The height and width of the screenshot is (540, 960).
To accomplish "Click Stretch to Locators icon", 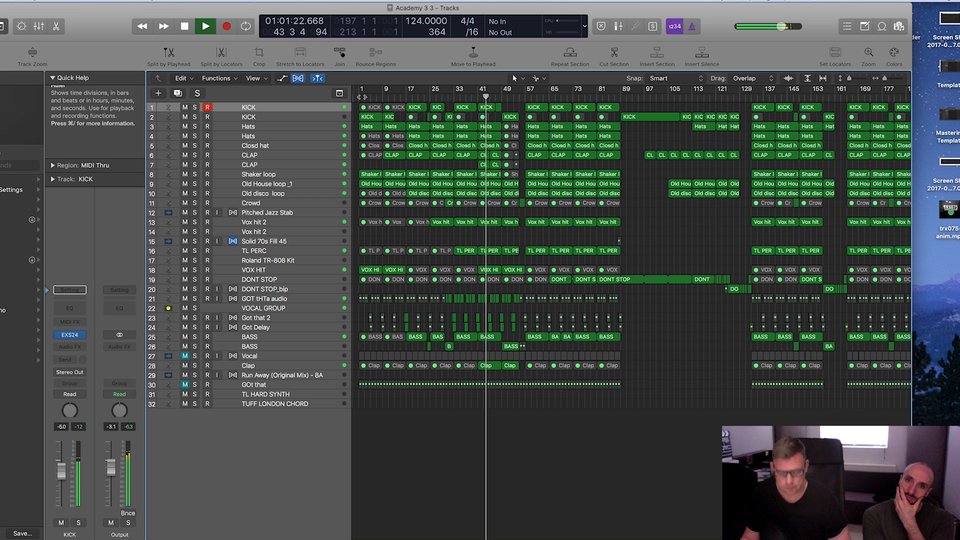I will [300, 53].
